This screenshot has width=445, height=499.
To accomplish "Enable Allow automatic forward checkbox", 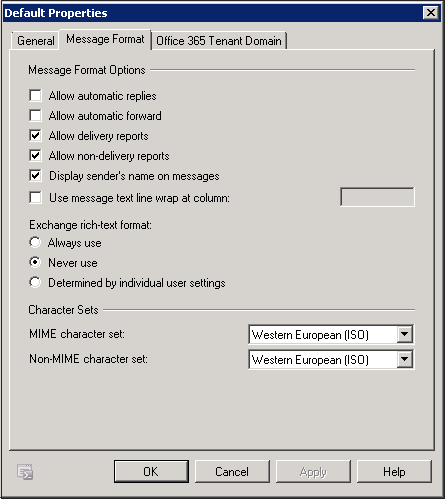I will click(35, 115).
